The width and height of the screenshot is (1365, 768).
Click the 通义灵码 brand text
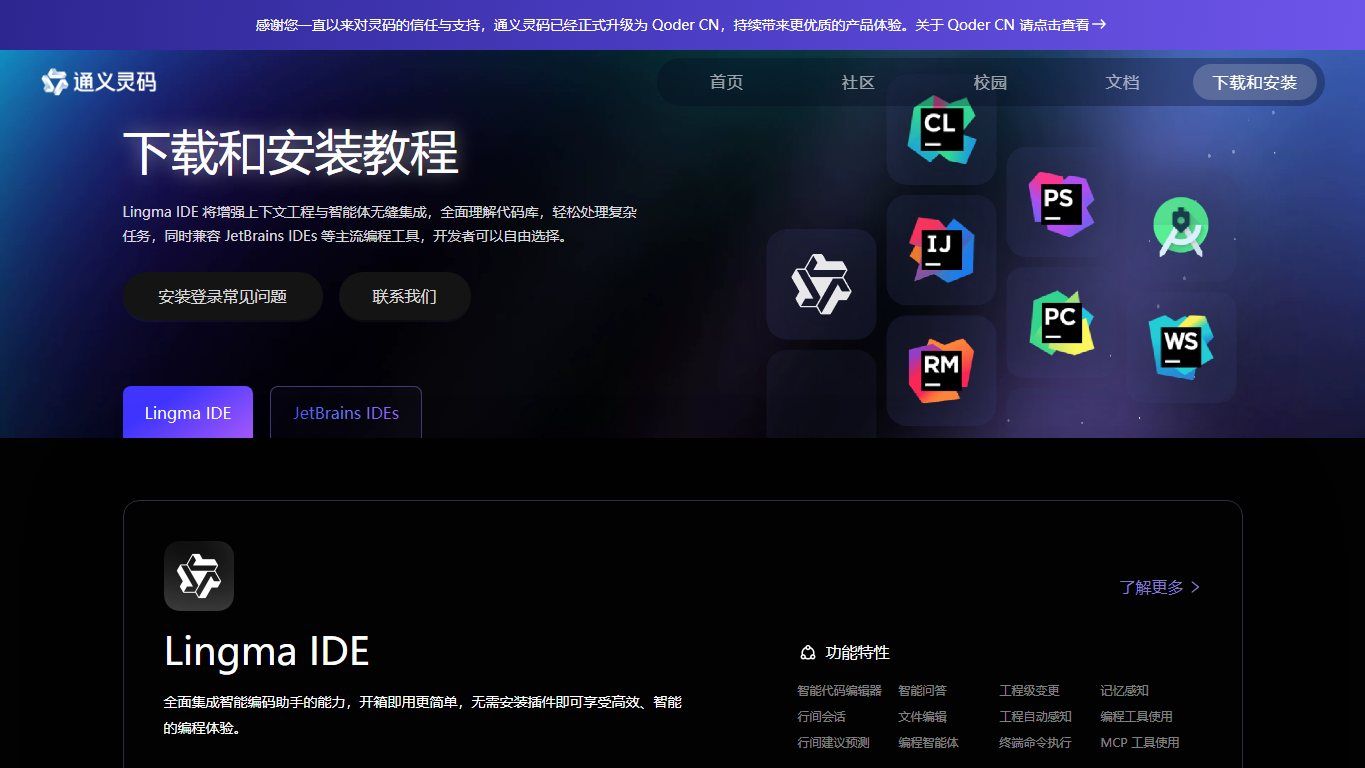tap(115, 82)
